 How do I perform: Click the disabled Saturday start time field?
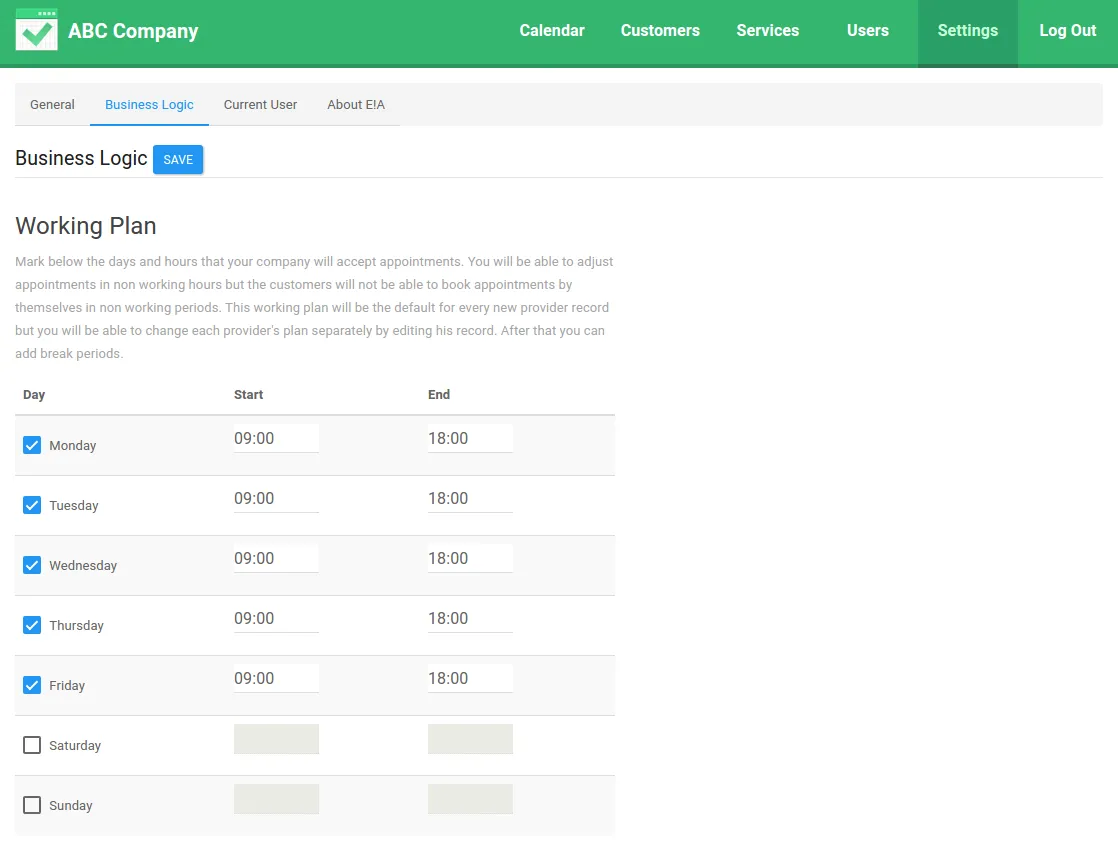point(276,739)
